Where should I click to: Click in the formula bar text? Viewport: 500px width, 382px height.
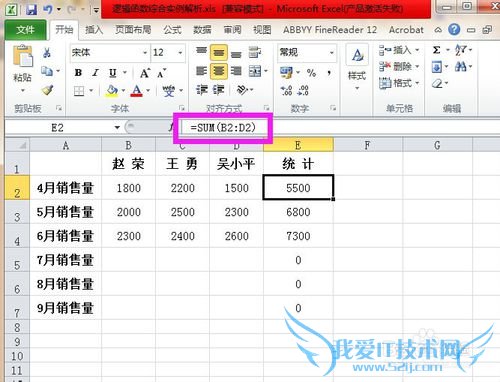pos(223,128)
